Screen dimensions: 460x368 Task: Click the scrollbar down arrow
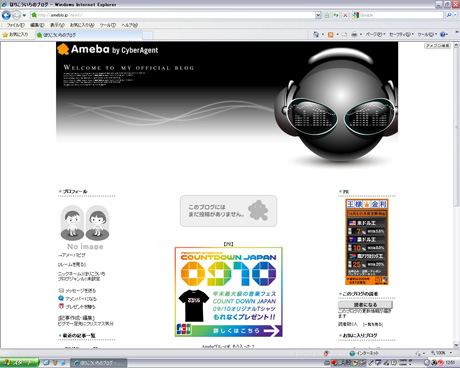[x=456, y=345]
